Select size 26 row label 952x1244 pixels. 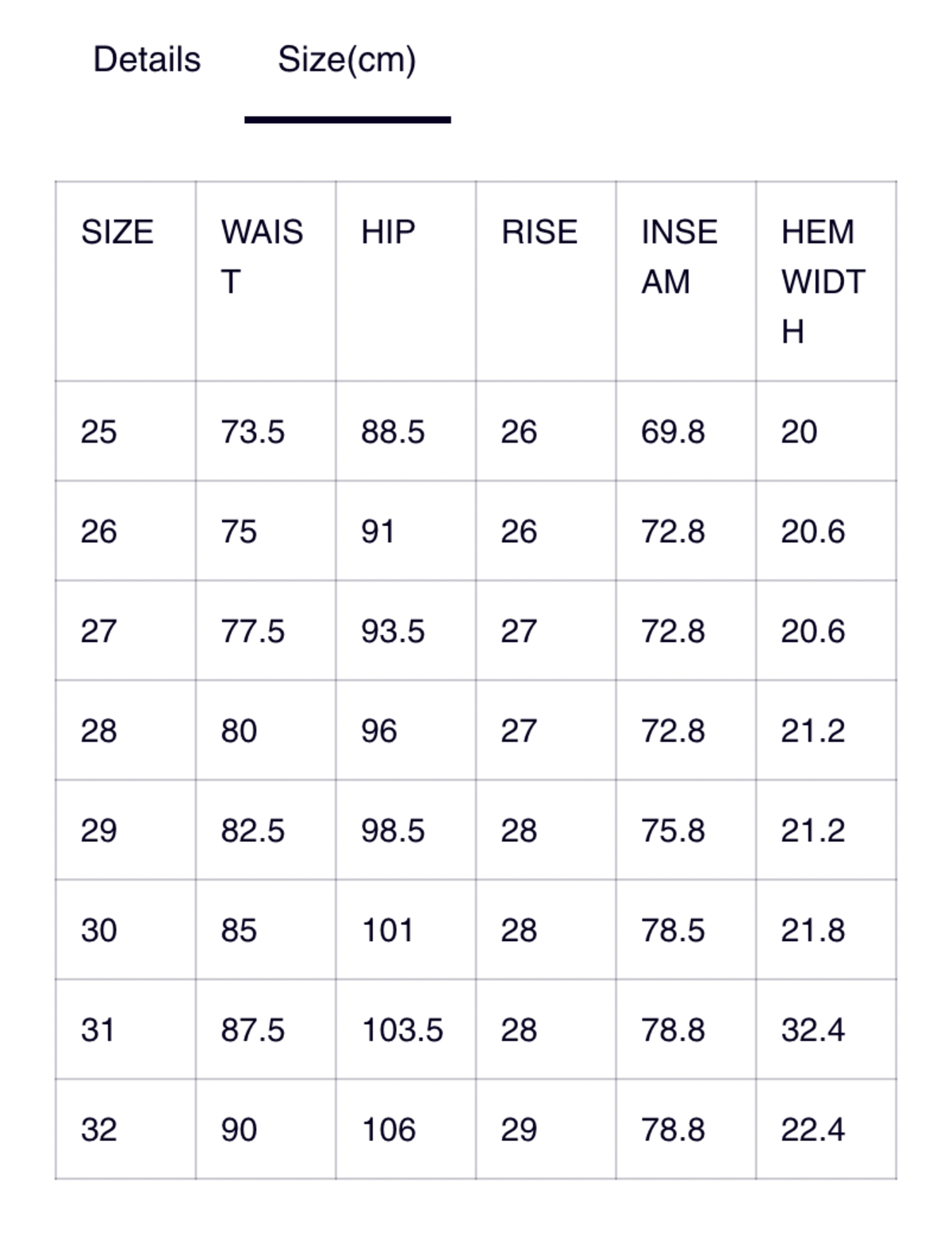(x=98, y=532)
